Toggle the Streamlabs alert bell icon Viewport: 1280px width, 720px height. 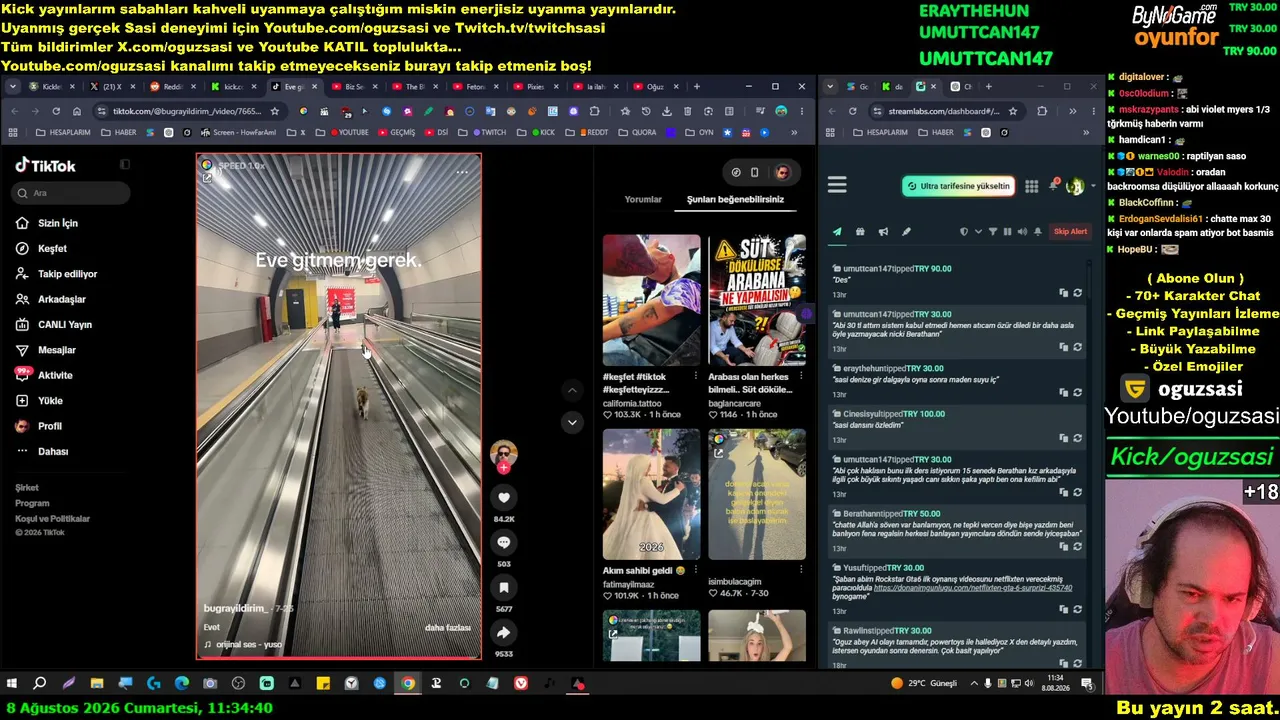coord(1038,232)
